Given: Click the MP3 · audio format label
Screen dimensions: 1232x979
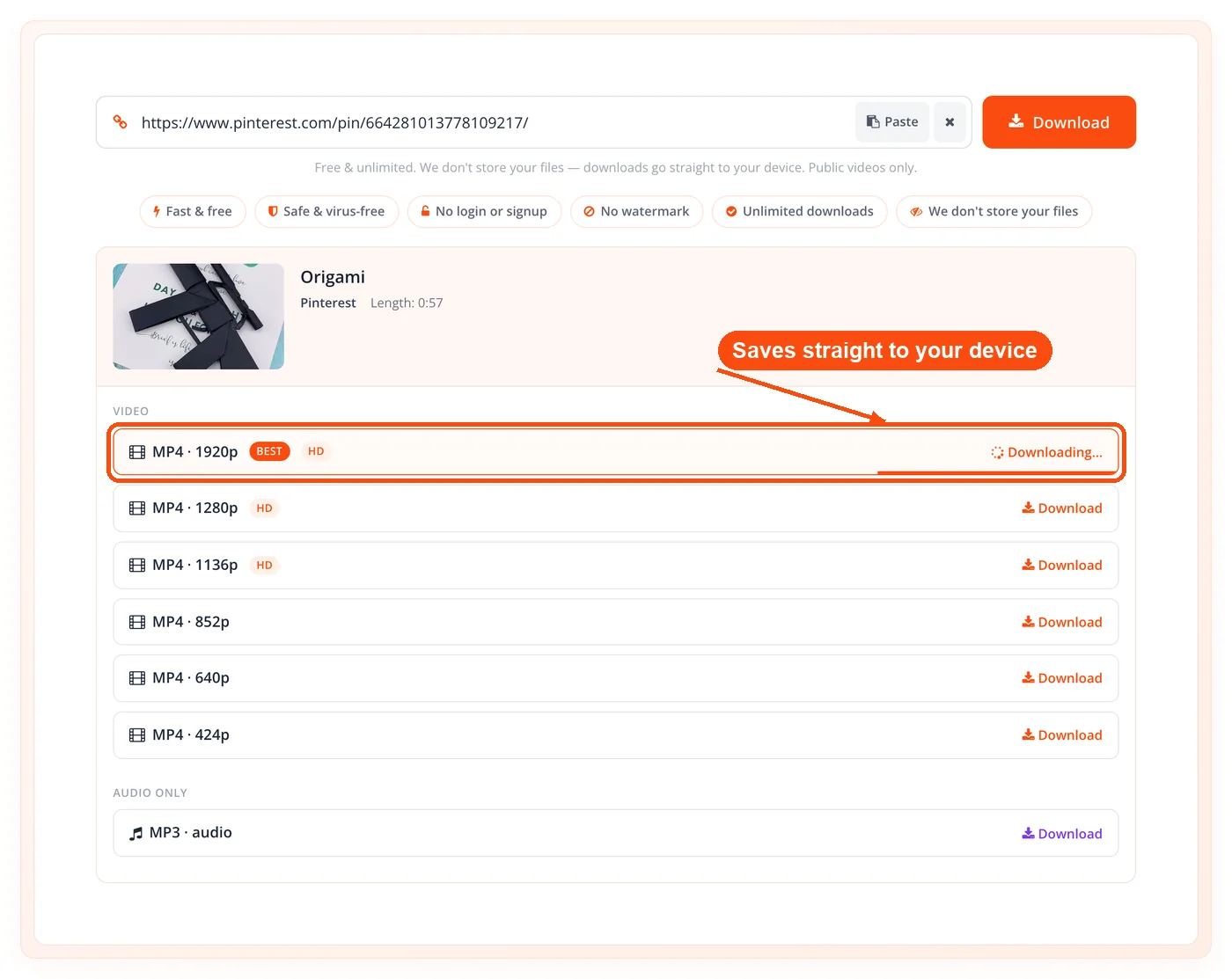Looking at the screenshot, I should [x=191, y=833].
